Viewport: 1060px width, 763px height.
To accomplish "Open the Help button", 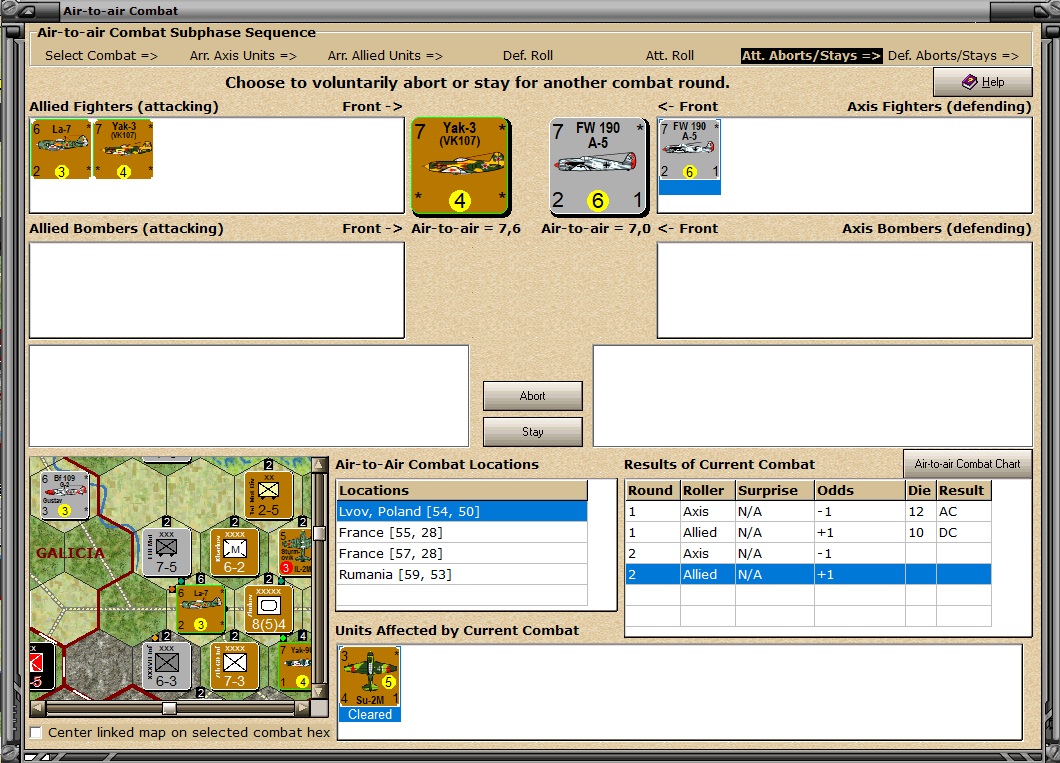I will 982,82.
